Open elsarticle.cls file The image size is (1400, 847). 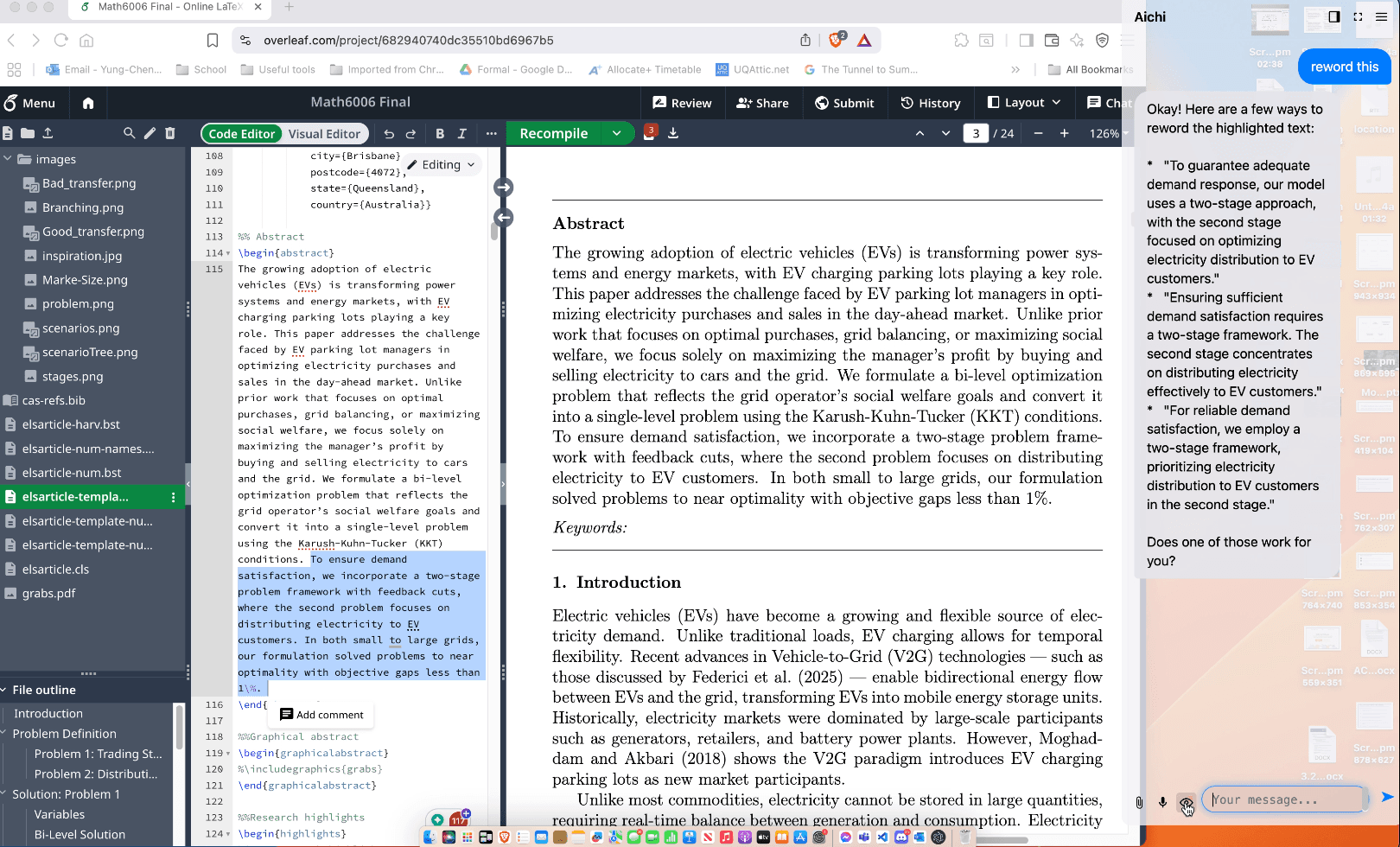click(x=55, y=569)
